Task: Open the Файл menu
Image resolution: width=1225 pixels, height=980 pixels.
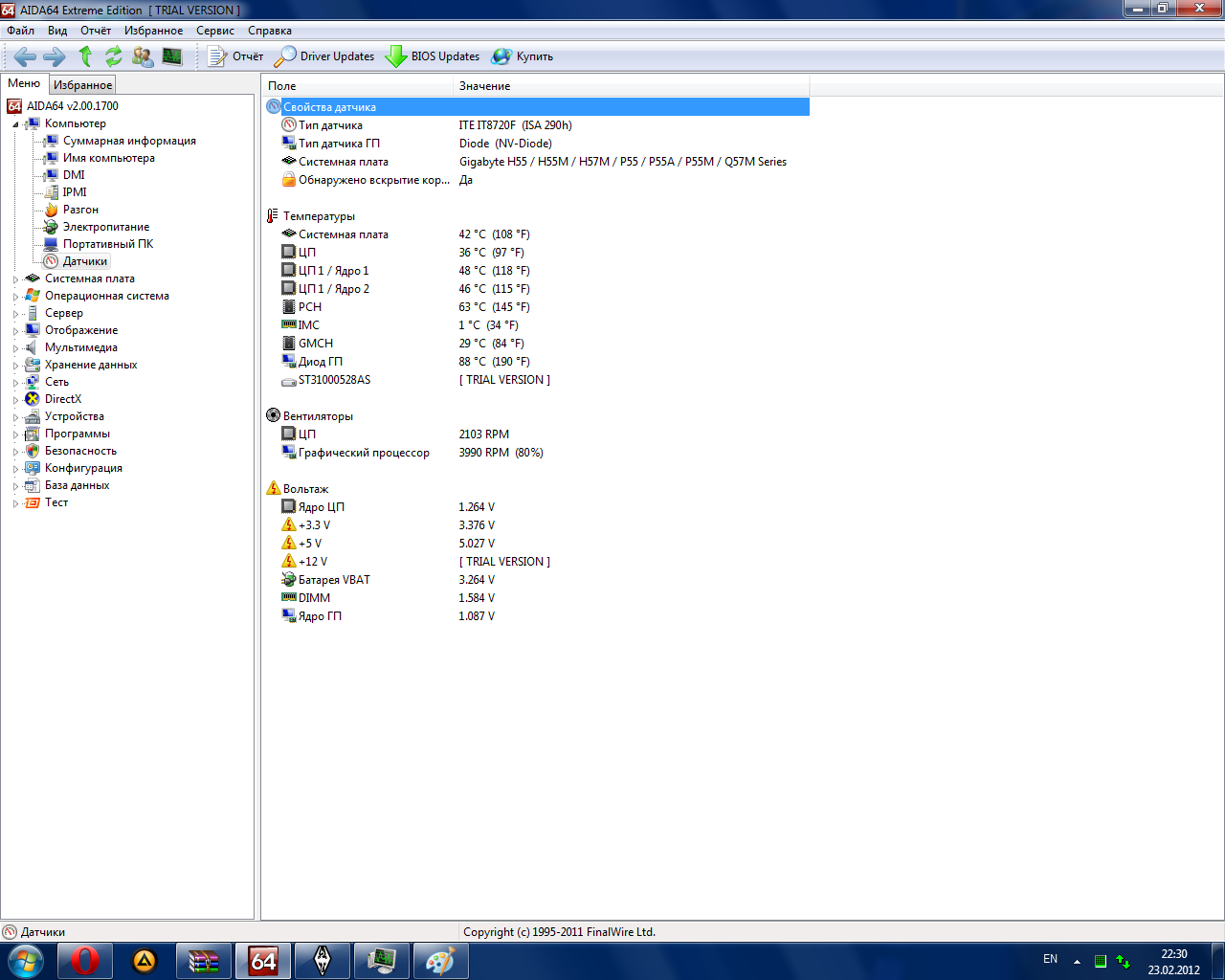Action: (x=20, y=31)
